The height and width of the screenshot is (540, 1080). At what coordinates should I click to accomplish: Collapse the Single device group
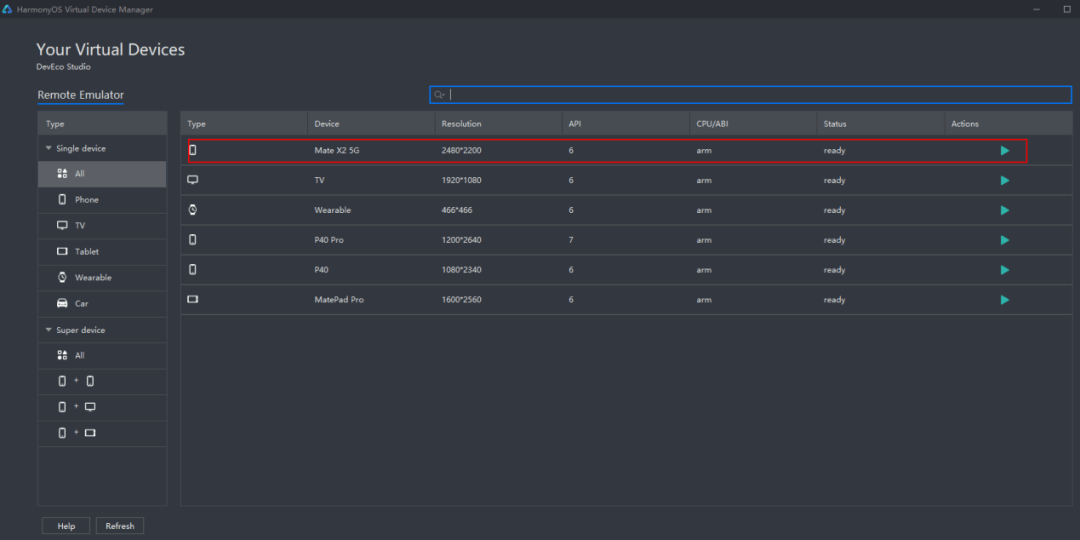tap(49, 149)
